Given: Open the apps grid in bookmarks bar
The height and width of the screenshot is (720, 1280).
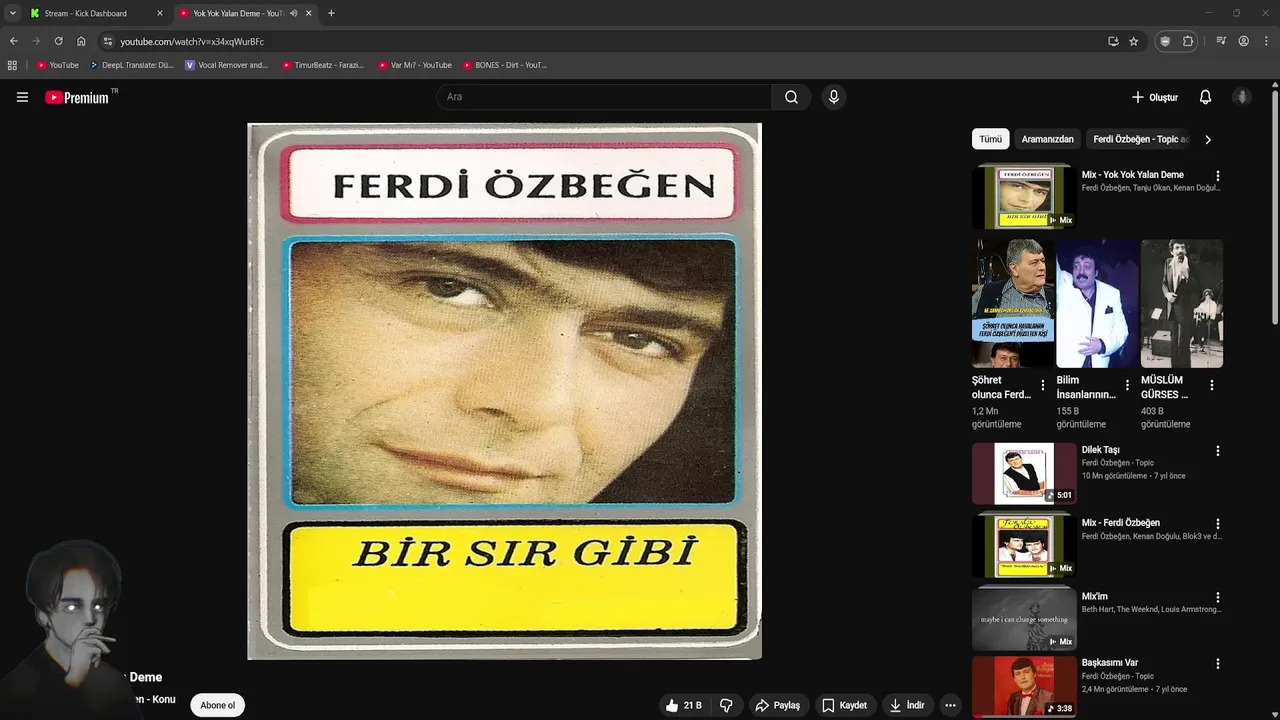Looking at the screenshot, I should tap(12, 65).
